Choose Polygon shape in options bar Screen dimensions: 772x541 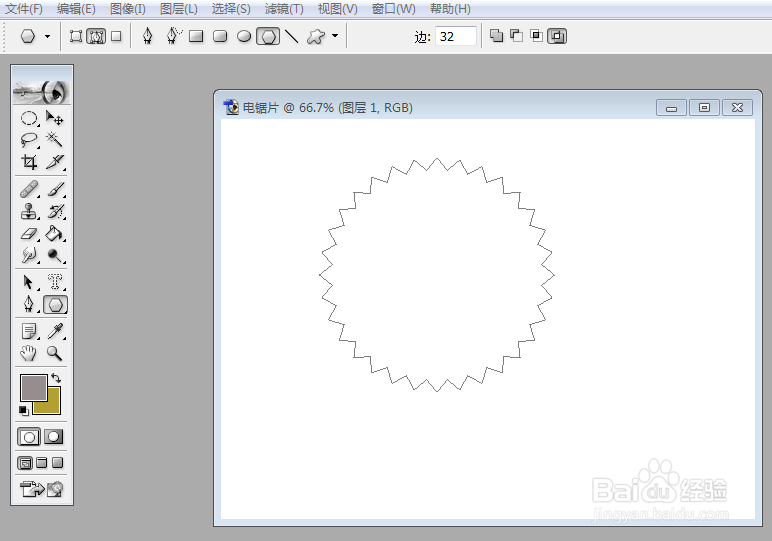pos(268,36)
